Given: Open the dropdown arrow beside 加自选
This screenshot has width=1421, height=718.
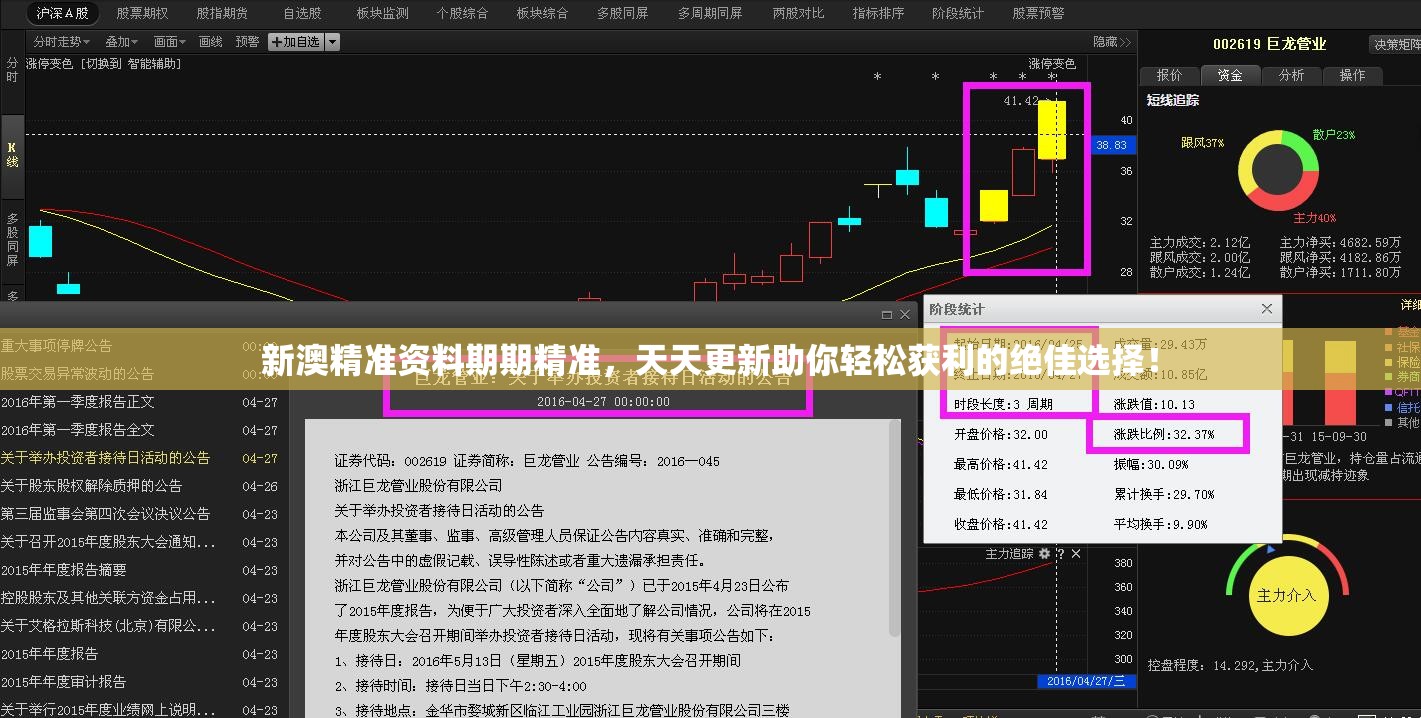Looking at the screenshot, I should (x=332, y=42).
